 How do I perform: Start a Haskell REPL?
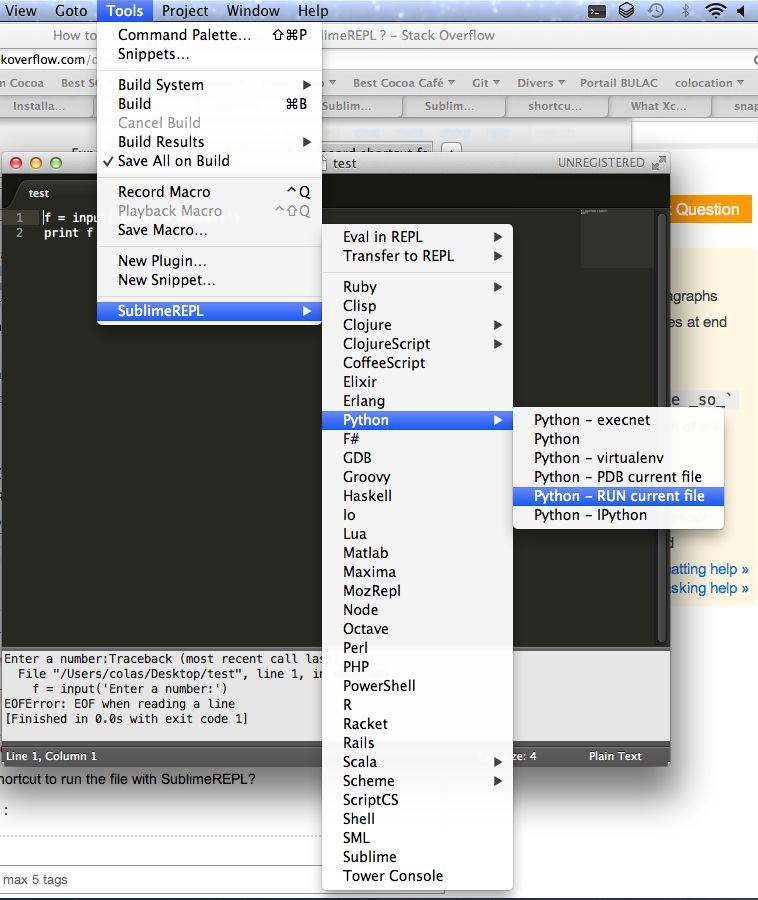click(x=417, y=495)
